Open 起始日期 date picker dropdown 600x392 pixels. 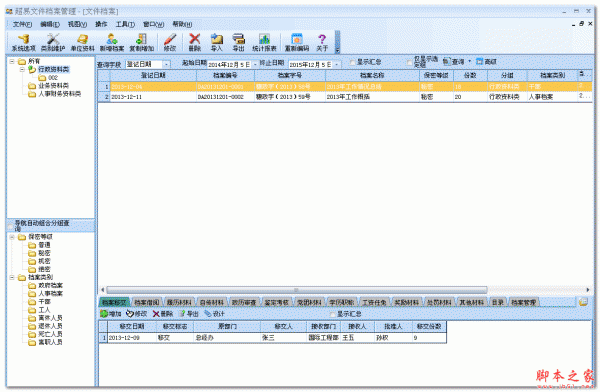coord(255,64)
